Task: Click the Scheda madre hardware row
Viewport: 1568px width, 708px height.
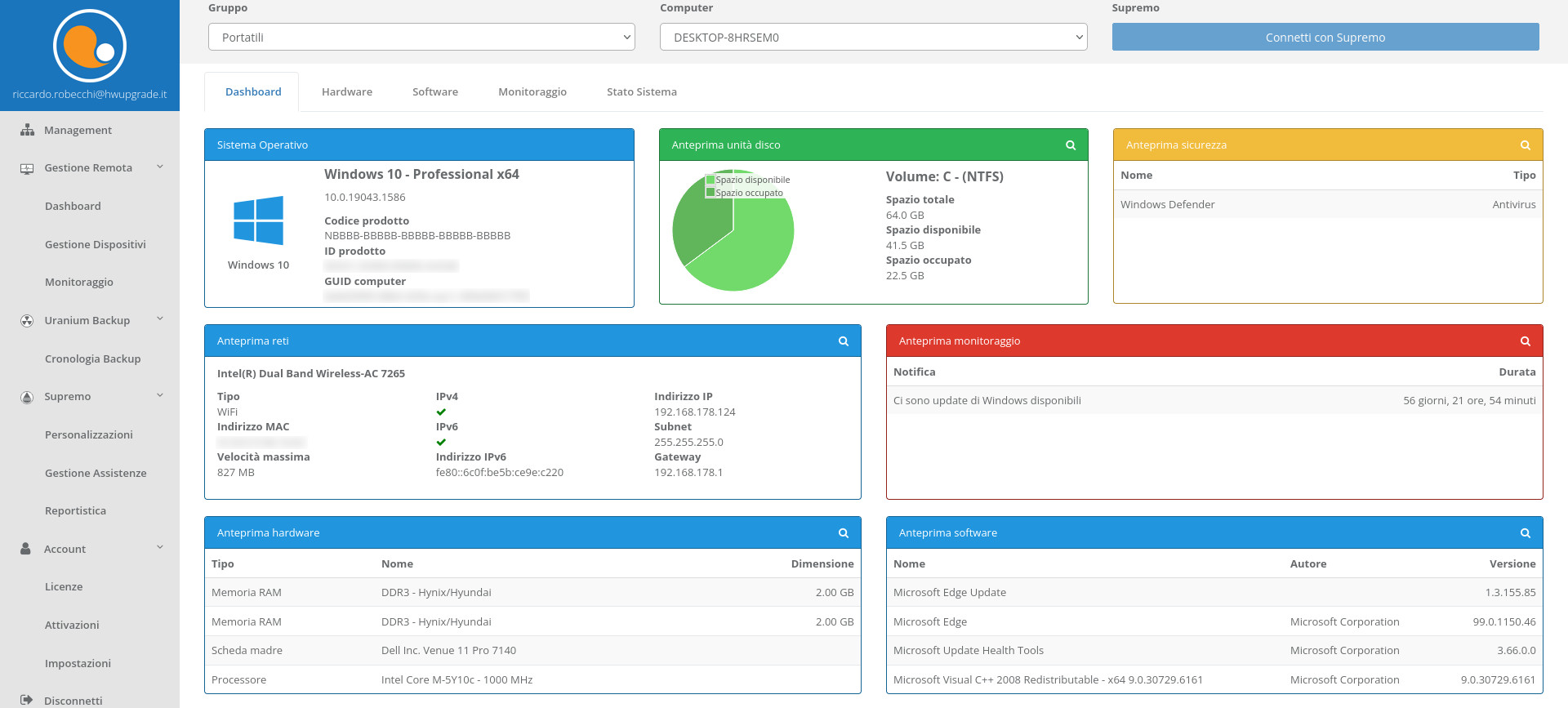Action: [x=532, y=651]
